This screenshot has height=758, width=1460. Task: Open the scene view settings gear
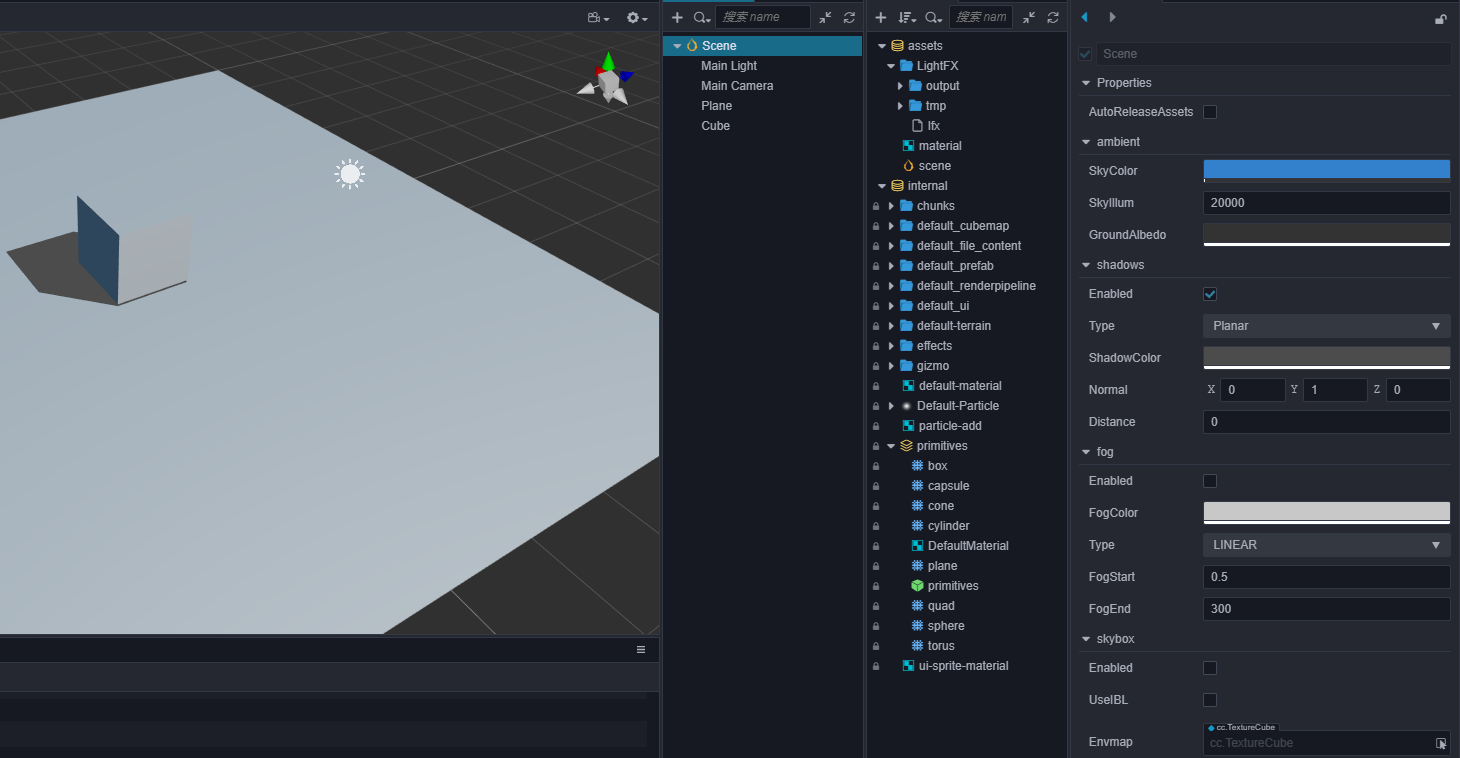coord(636,18)
